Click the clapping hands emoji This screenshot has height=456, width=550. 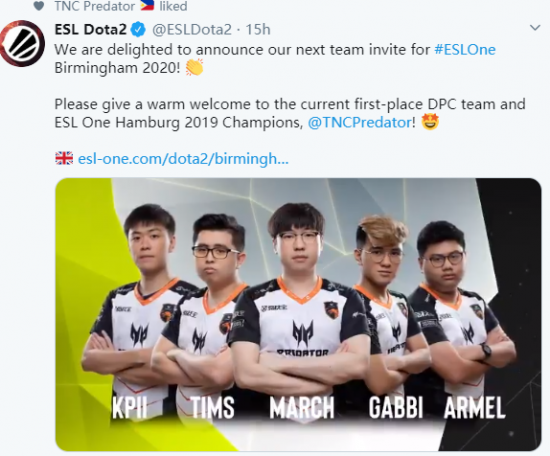[x=194, y=67]
